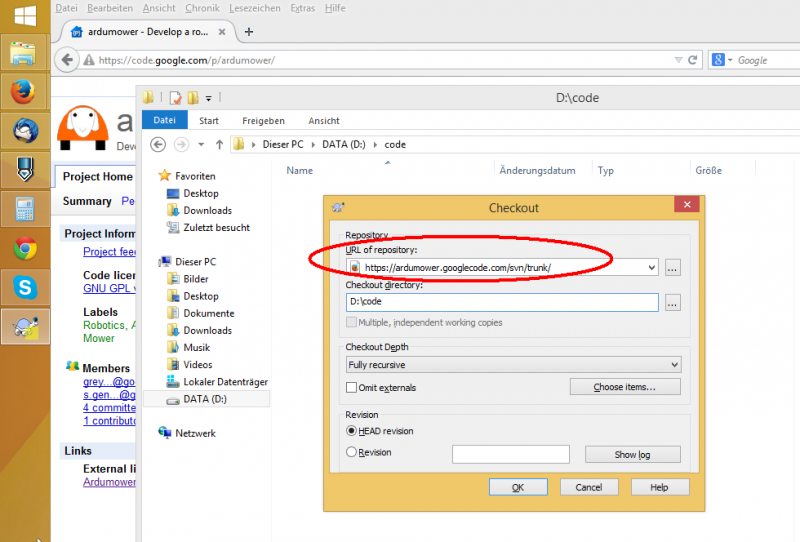Open Start tab in Explorer ribbon
Viewport: 800px width, 542px height.
point(209,120)
